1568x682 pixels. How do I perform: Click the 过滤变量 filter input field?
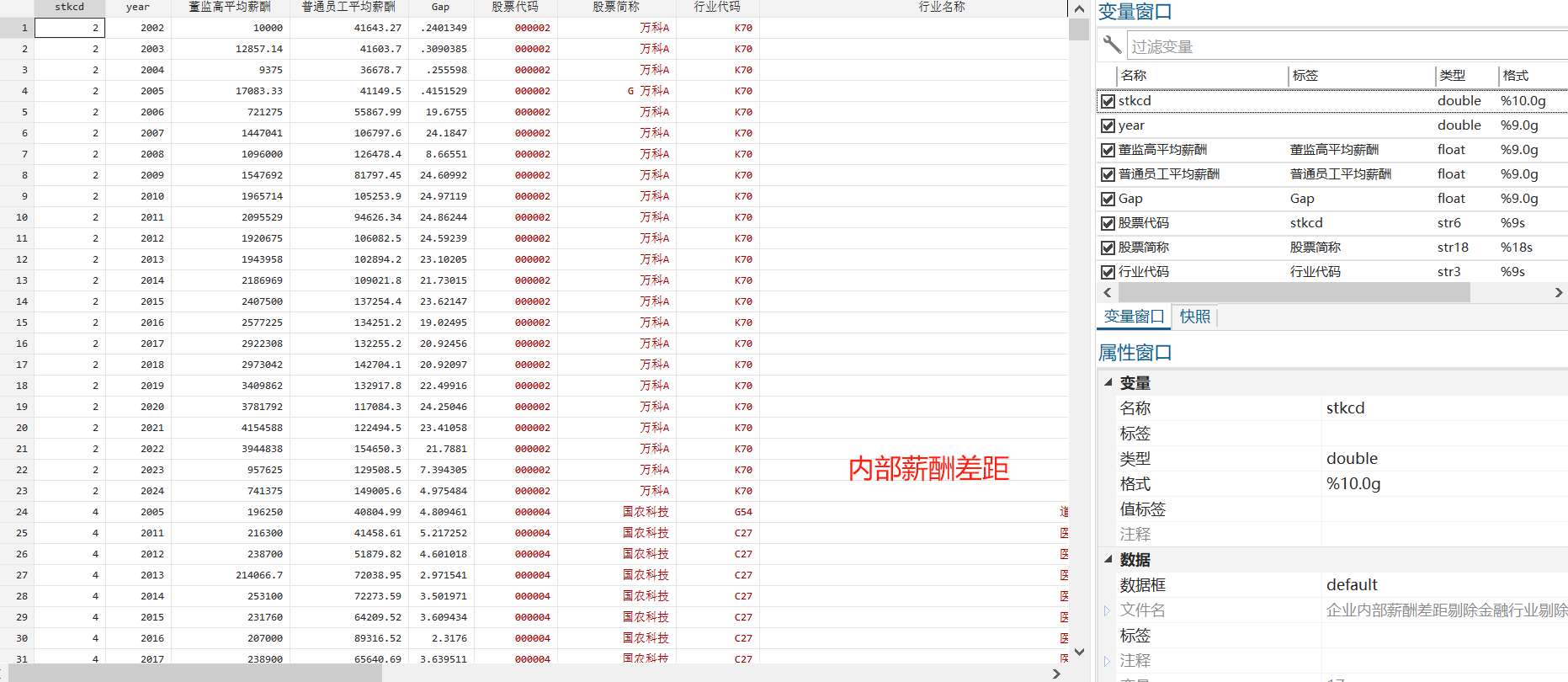[1347, 46]
